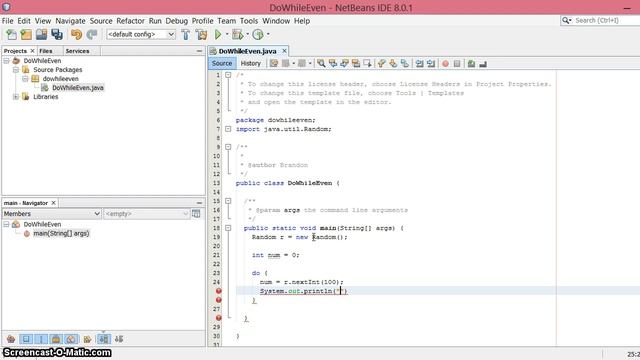640x360 pixels.
Task: Click the Find Next Occurrence icon
Action: click(344, 64)
